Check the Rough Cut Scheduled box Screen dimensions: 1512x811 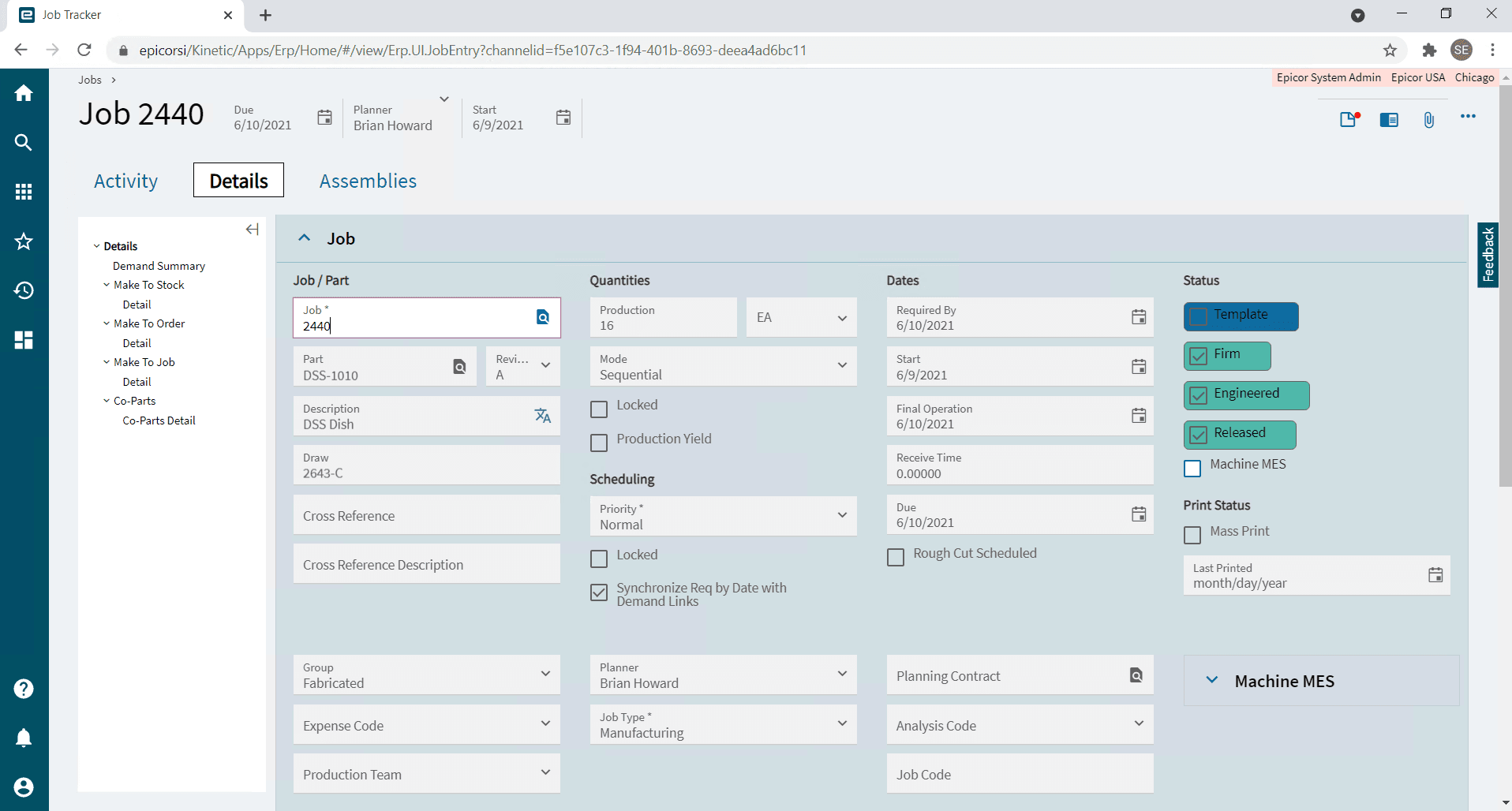[x=896, y=558]
